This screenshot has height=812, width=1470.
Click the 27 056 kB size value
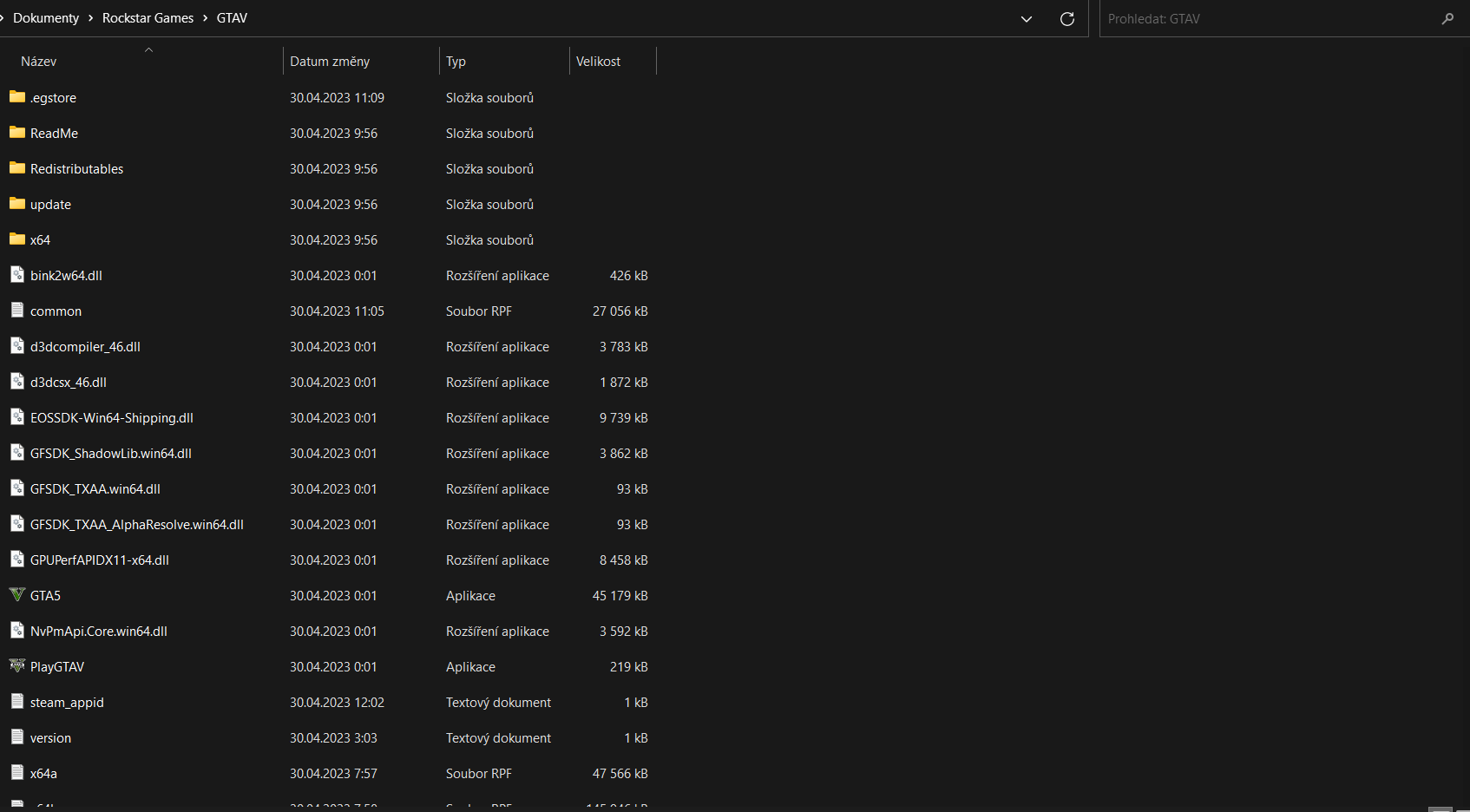620,311
